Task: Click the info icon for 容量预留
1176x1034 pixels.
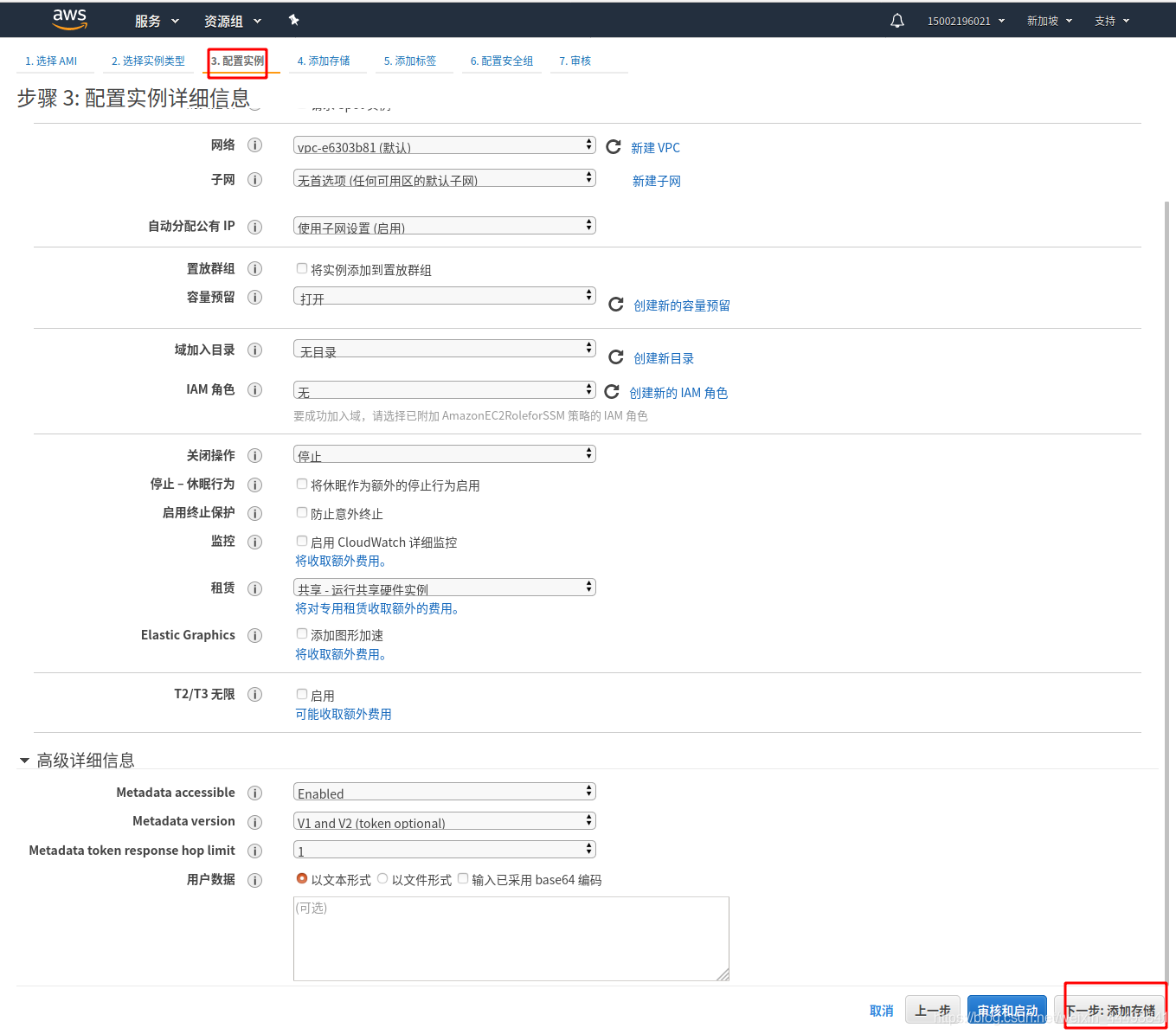Action: [x=255, y=298]
